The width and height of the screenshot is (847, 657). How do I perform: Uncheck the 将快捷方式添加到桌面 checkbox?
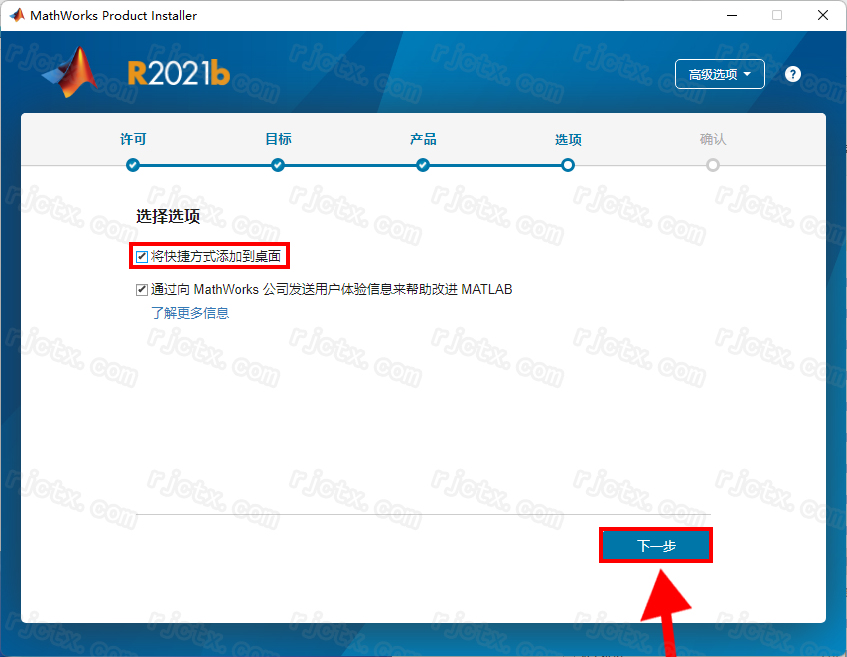click(142, 257)
